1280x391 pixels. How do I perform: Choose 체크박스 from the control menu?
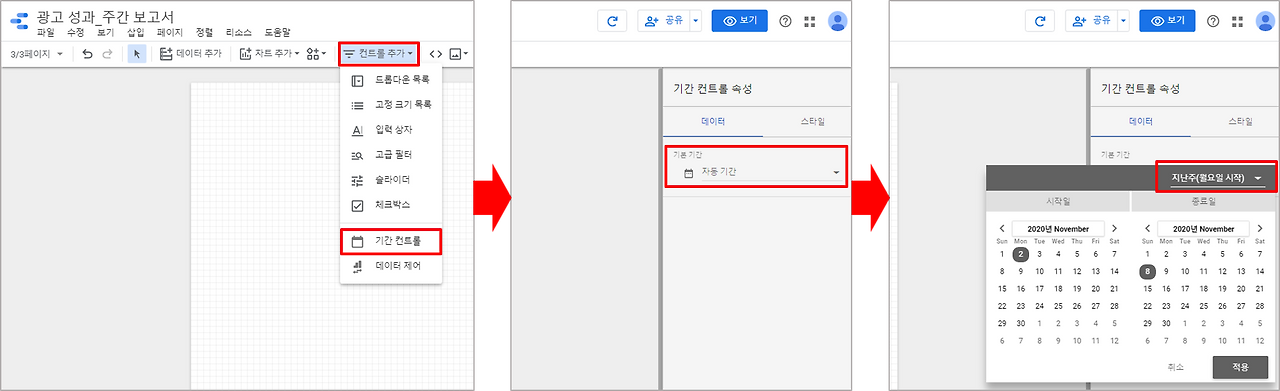(391, 206)
